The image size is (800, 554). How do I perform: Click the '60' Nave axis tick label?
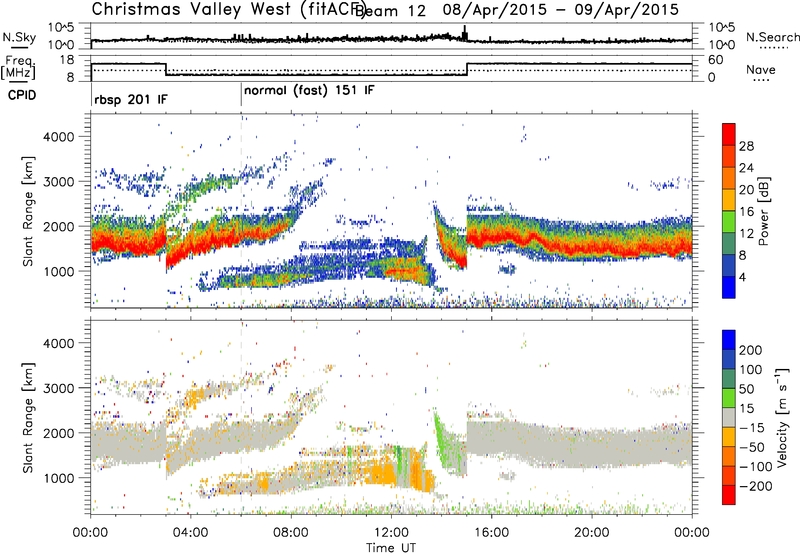pos(716,60)
